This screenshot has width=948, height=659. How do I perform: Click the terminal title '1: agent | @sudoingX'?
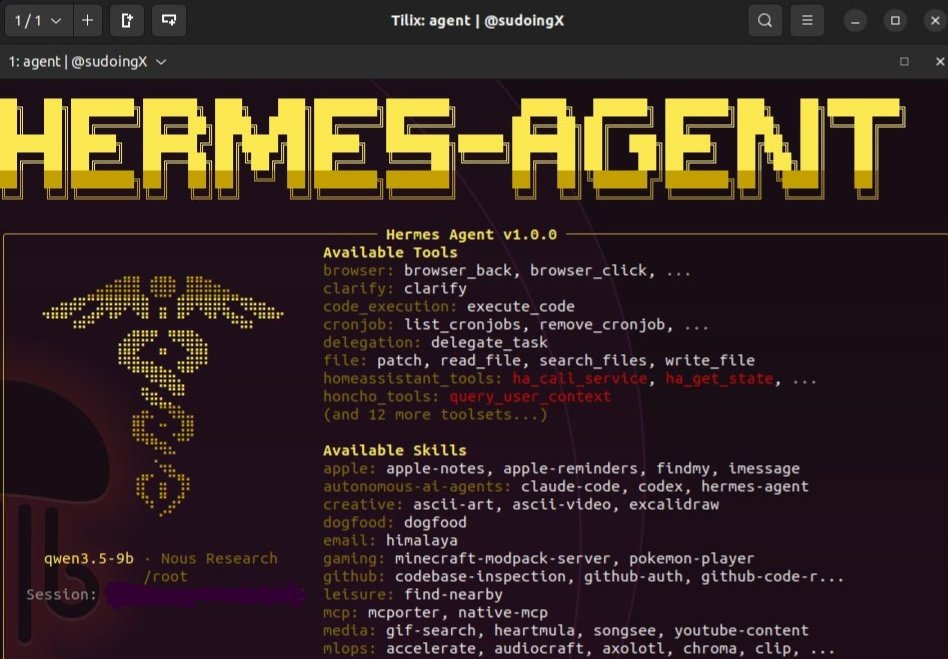(78, 62)
